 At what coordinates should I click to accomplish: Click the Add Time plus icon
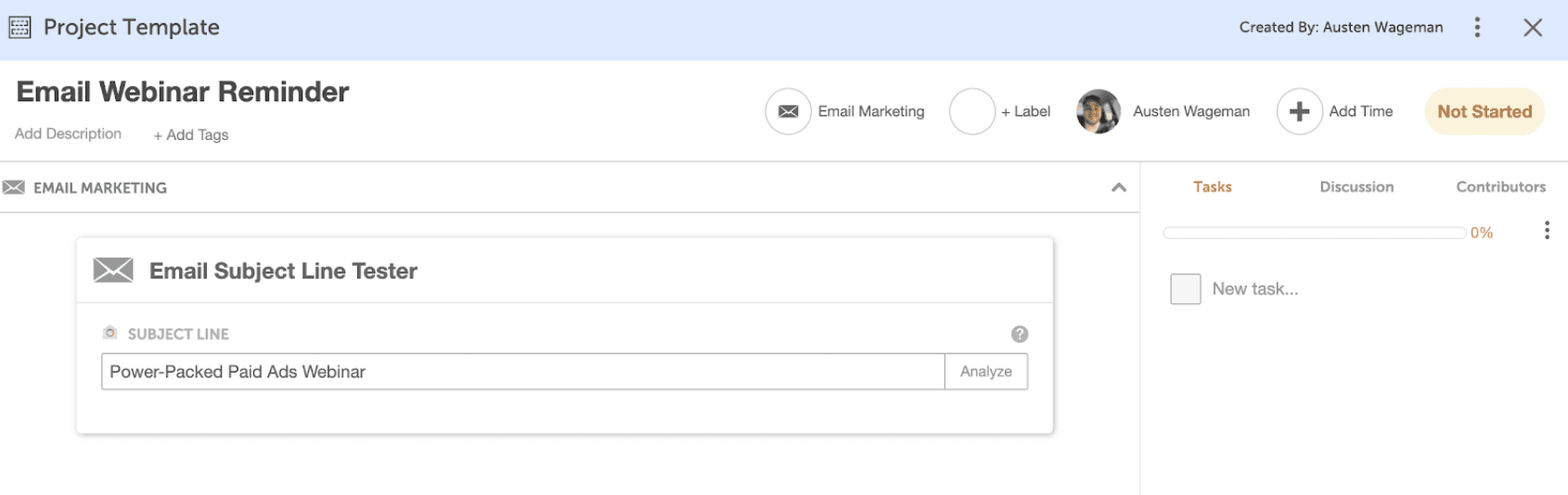coord(1299,112)
